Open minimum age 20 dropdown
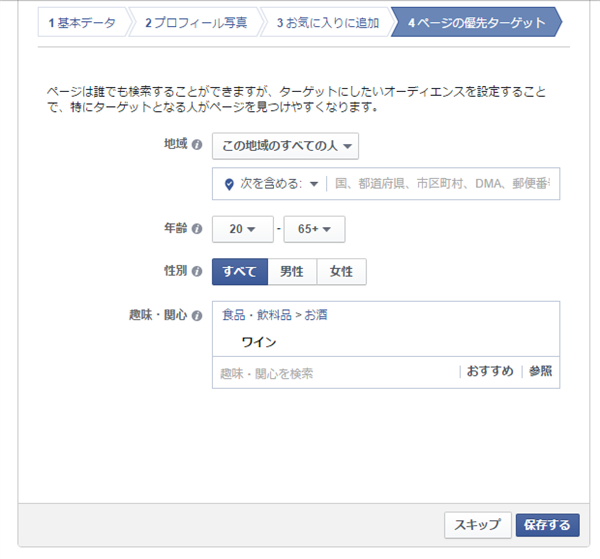 click(x=243, y=229)
